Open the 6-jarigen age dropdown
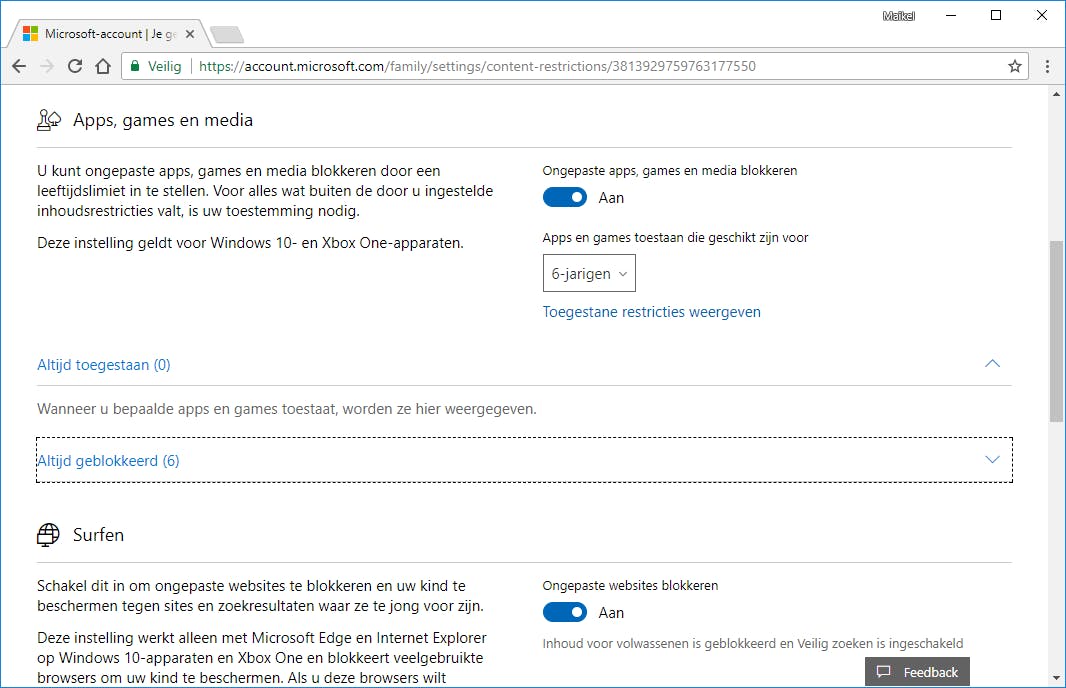 coord(589,273)
